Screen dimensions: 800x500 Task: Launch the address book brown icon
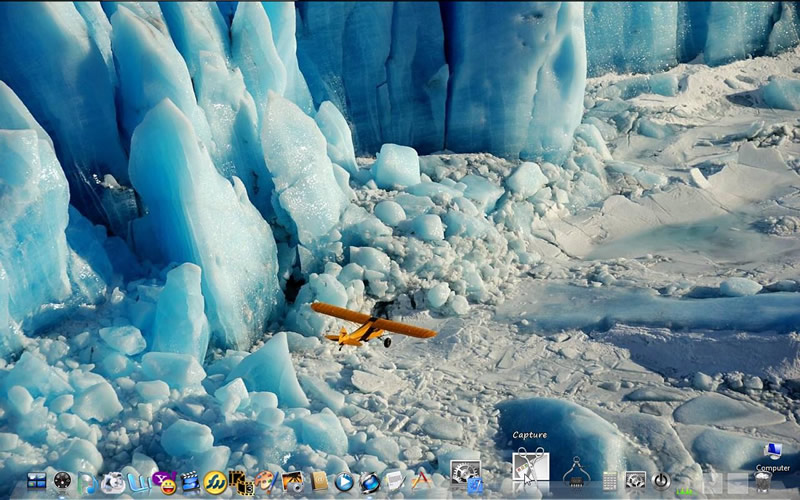coord(319,482)
